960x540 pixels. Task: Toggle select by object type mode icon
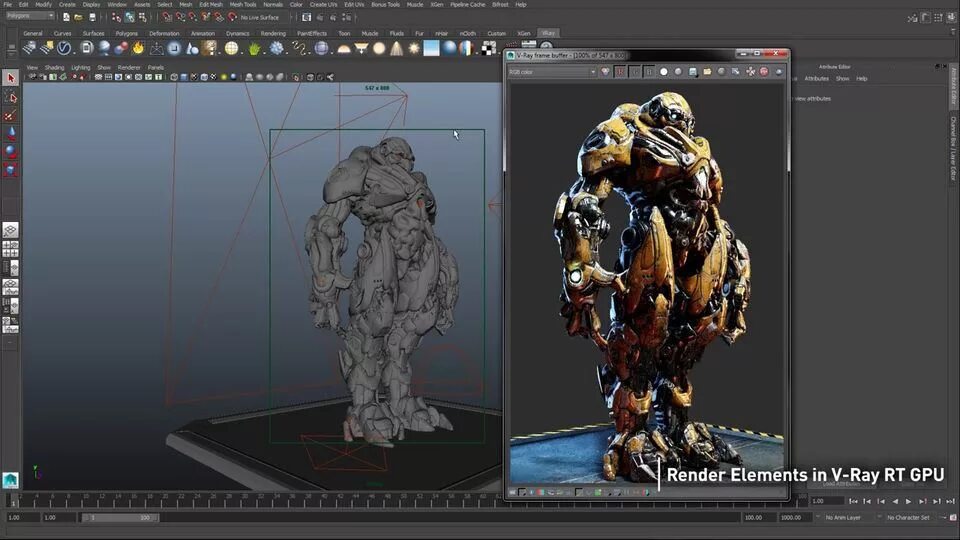(129, 17)
